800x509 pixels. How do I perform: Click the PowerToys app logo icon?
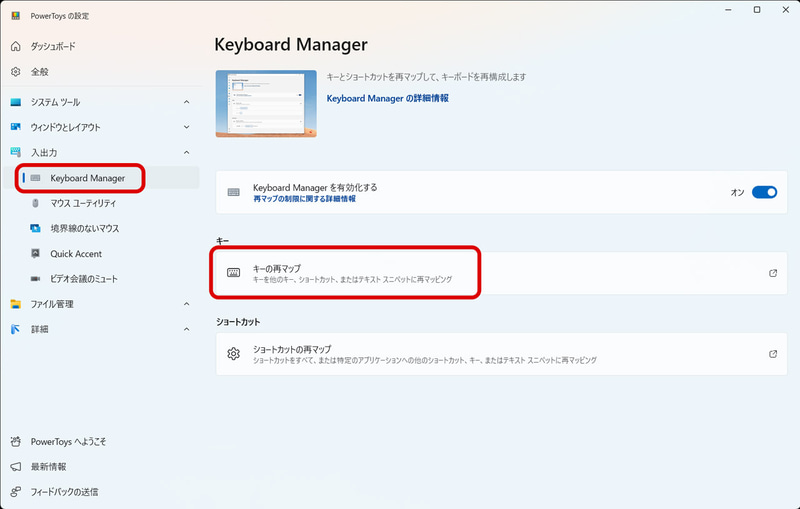point(16,16)
